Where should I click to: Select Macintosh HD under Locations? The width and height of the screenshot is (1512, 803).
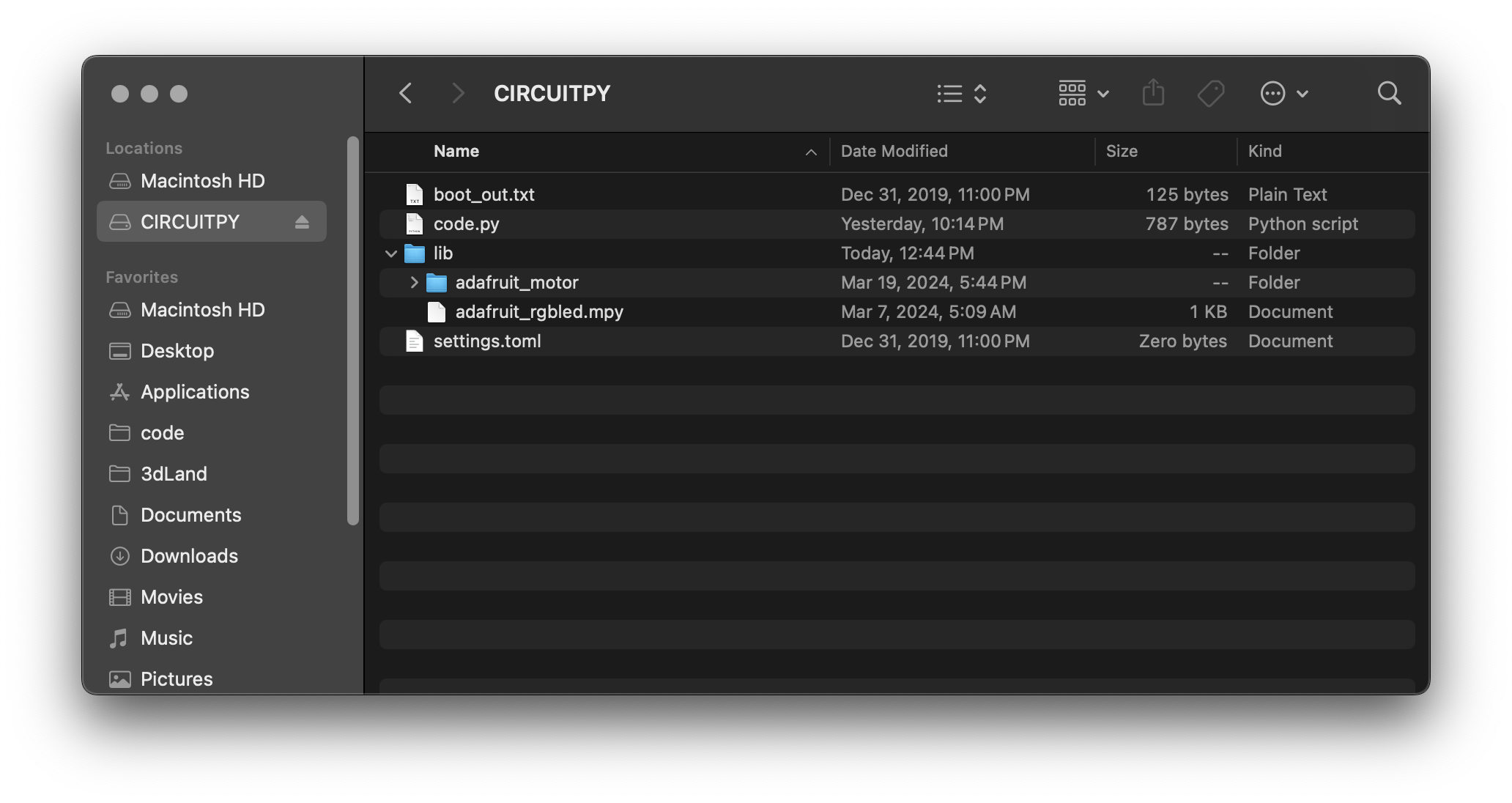203,180
